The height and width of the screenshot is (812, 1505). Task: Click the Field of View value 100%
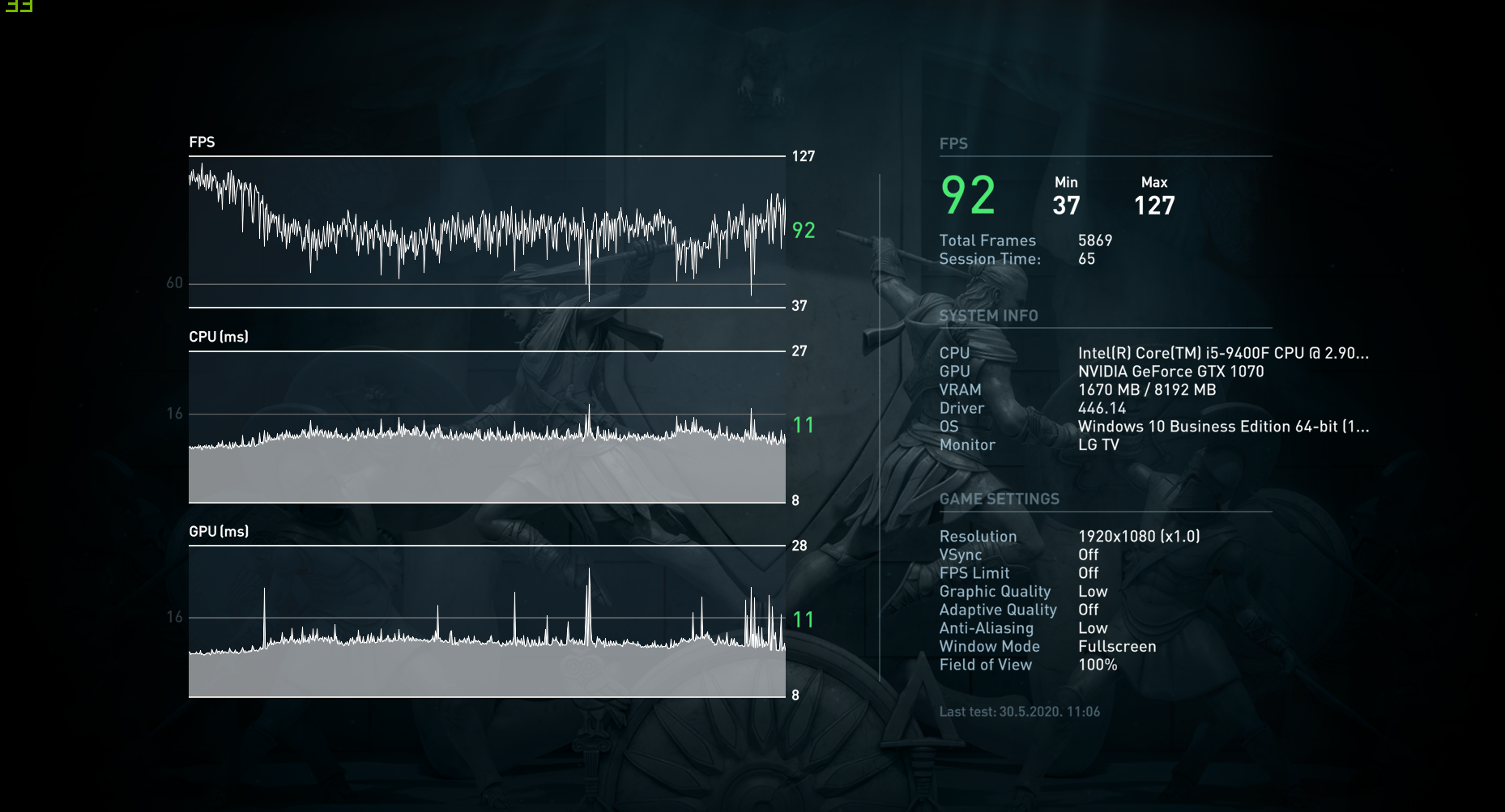[x=1098, y=665]
